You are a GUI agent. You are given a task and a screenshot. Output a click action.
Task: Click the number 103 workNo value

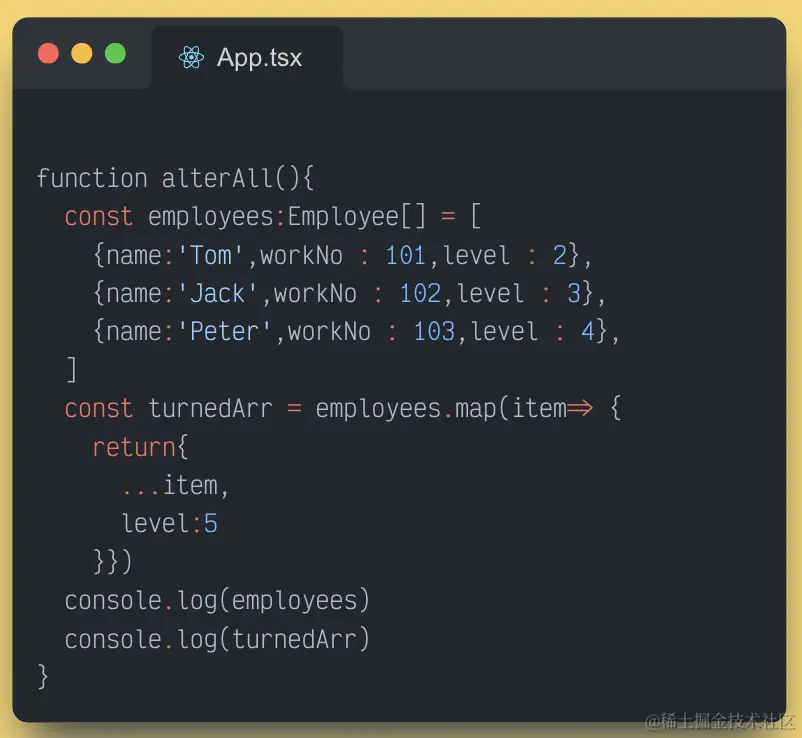pos(434,331)
